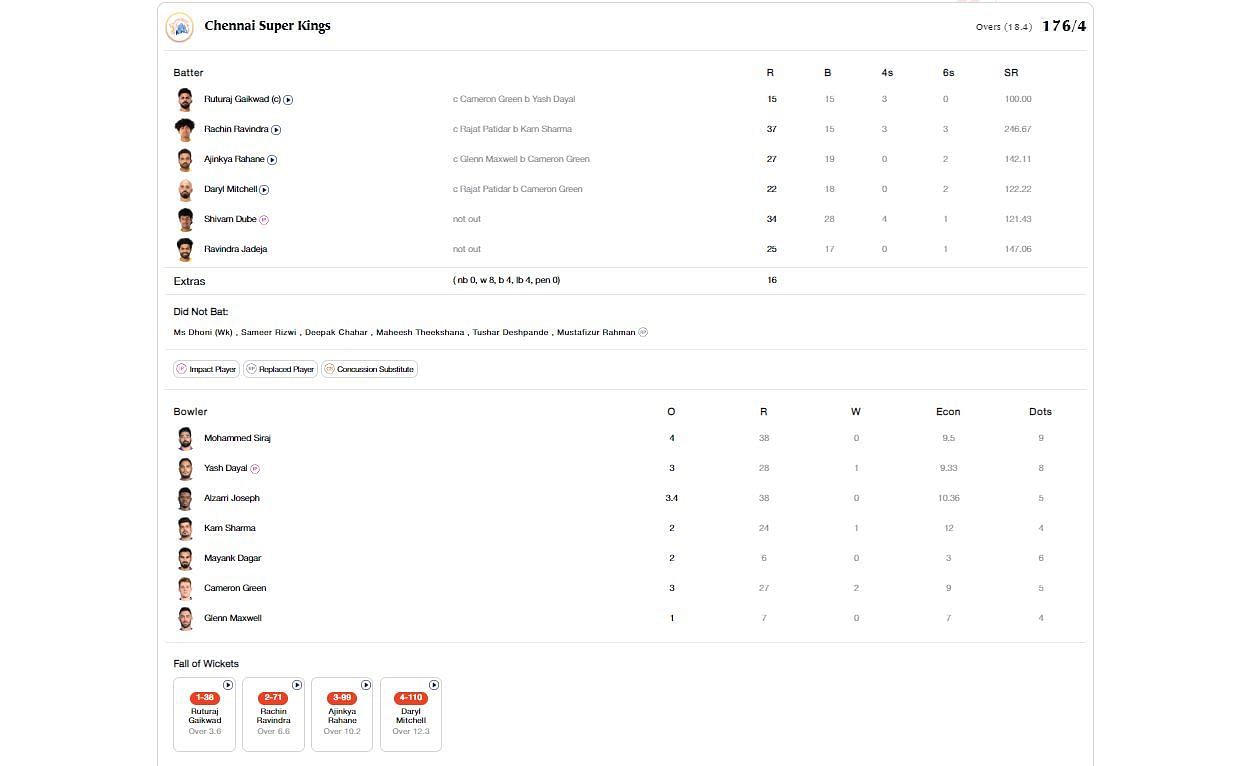The width and height of the screenshot is (1252, 766).
Task: Play video icon next to Ajinkya Rahane batter row
Action: [272, 160]
